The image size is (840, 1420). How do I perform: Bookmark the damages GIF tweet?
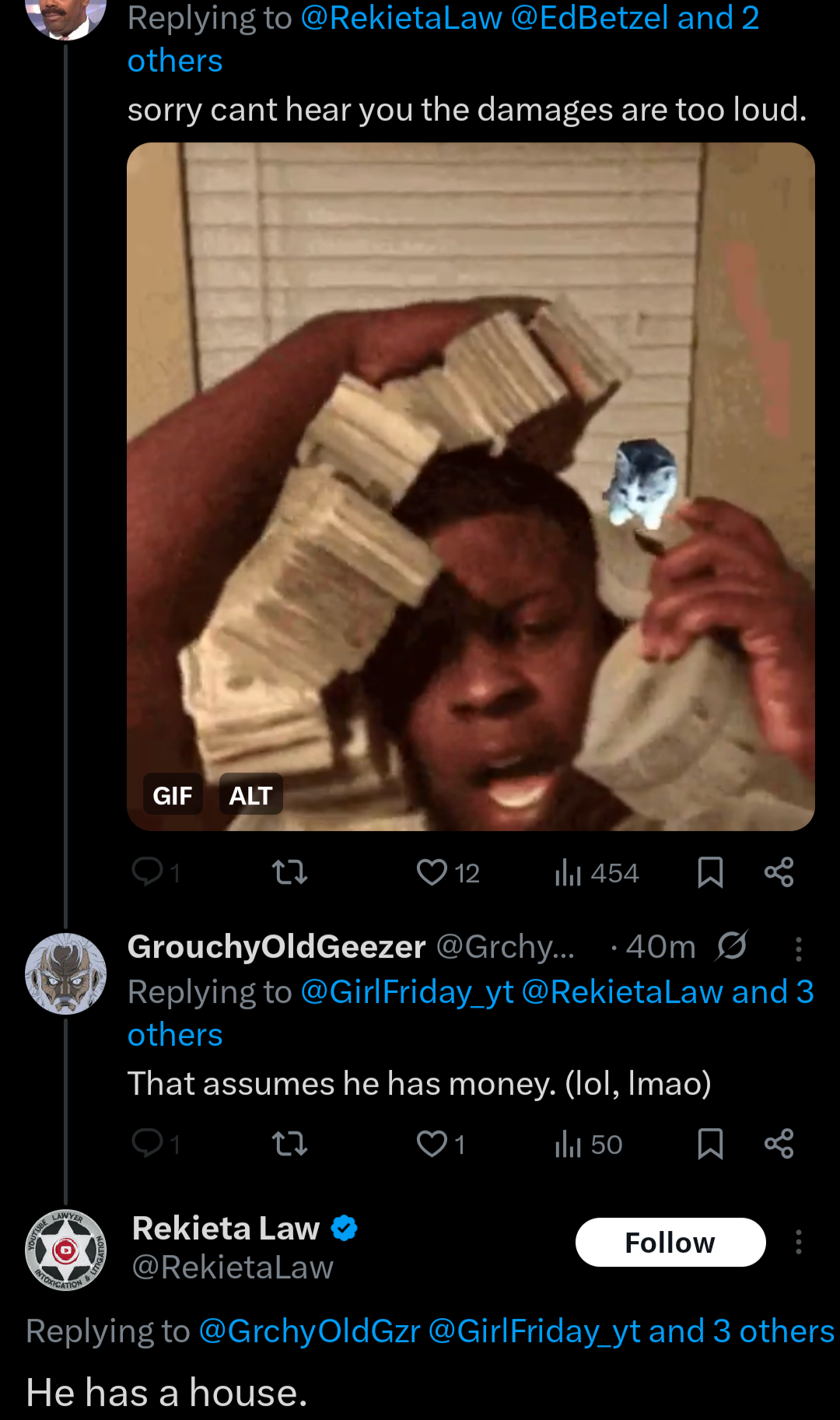point(710,872)
